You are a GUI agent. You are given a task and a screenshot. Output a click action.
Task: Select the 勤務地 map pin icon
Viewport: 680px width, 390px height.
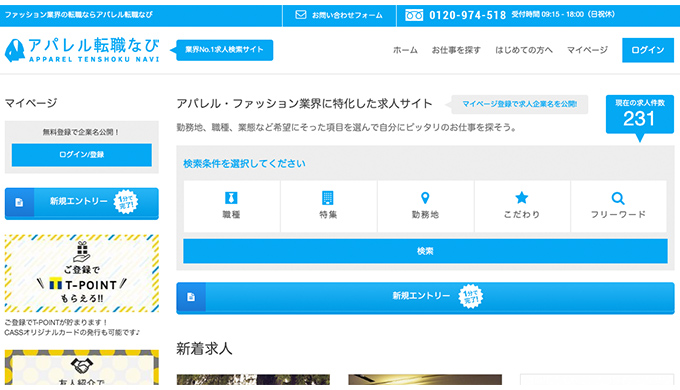pos(425,198)
